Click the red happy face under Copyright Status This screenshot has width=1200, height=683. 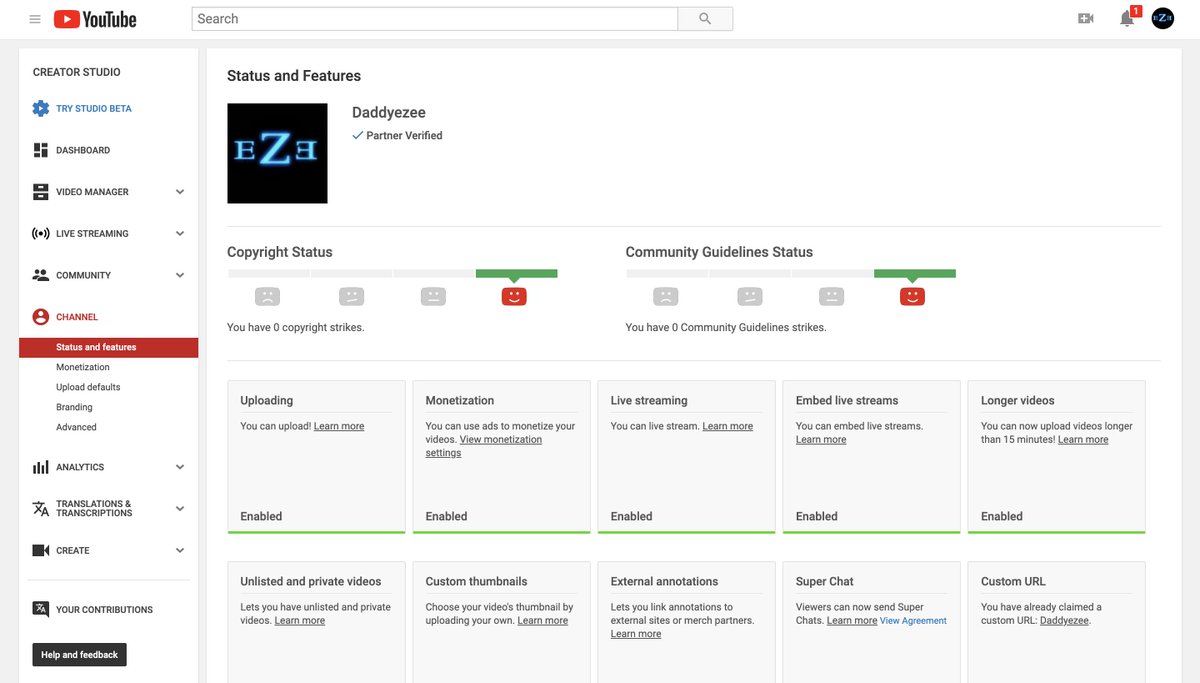pyautogui.click(x=514, y=296)
